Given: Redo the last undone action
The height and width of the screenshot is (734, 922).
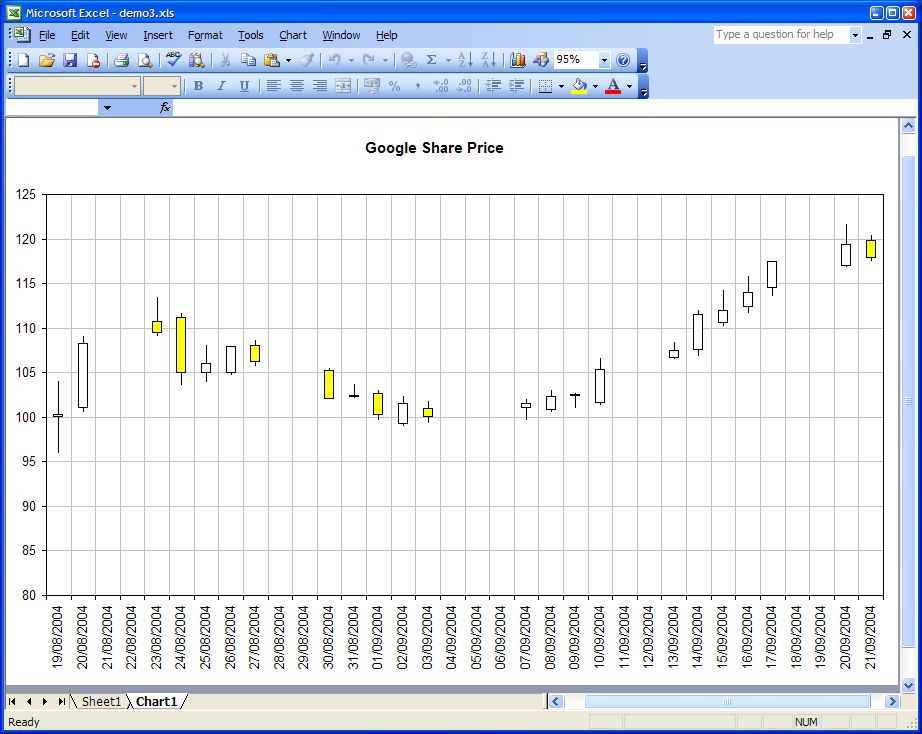Looking at the screenshot, I should pos(369,60).
